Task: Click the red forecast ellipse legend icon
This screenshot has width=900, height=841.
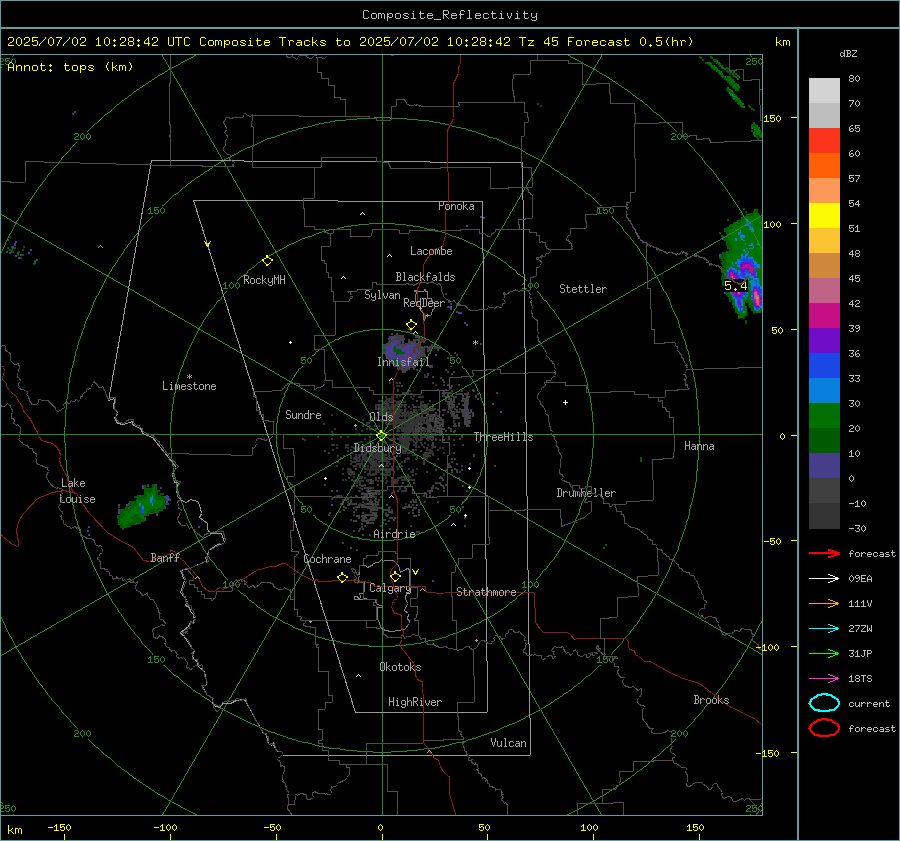Action: (x=824, y=728)
